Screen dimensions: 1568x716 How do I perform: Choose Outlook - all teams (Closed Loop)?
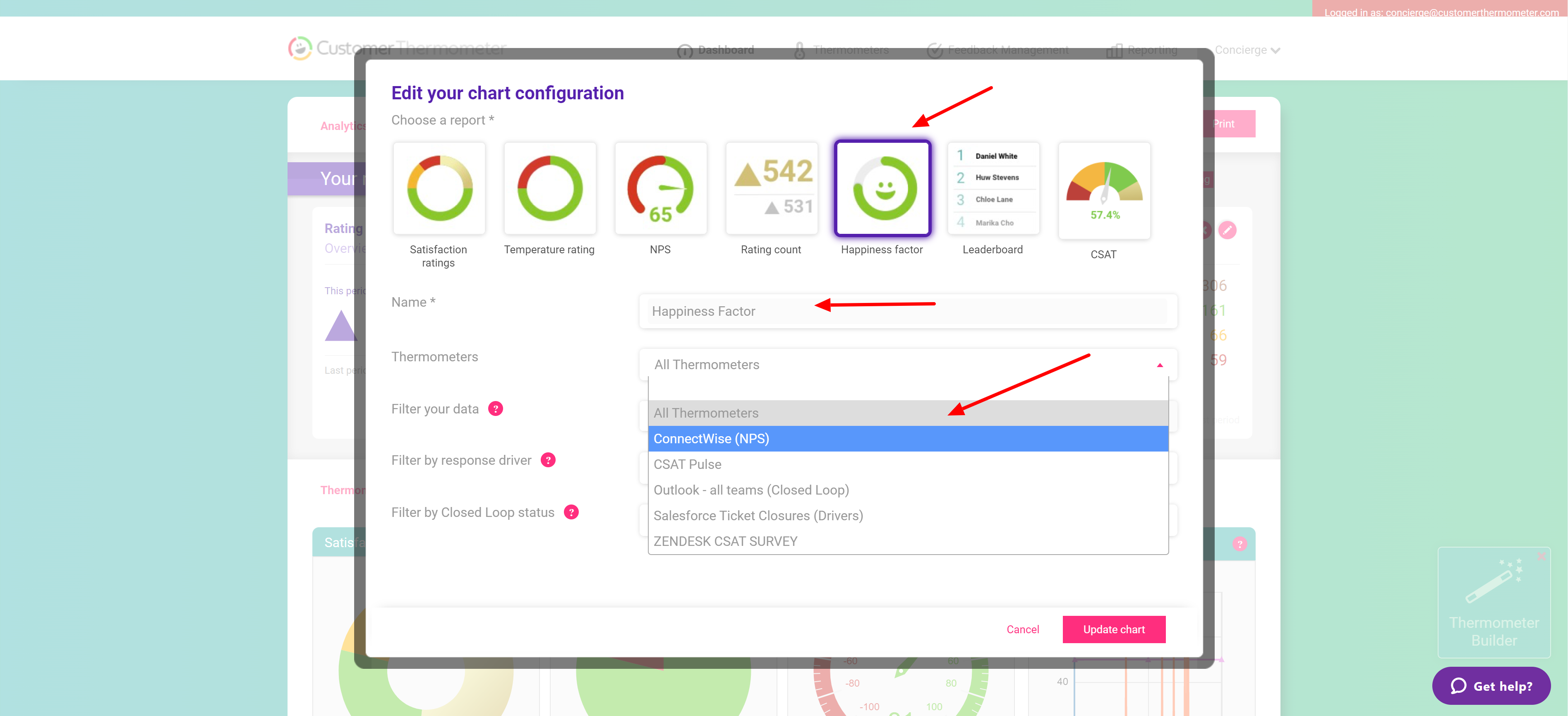pyautogui.click(x=908, y=490)
